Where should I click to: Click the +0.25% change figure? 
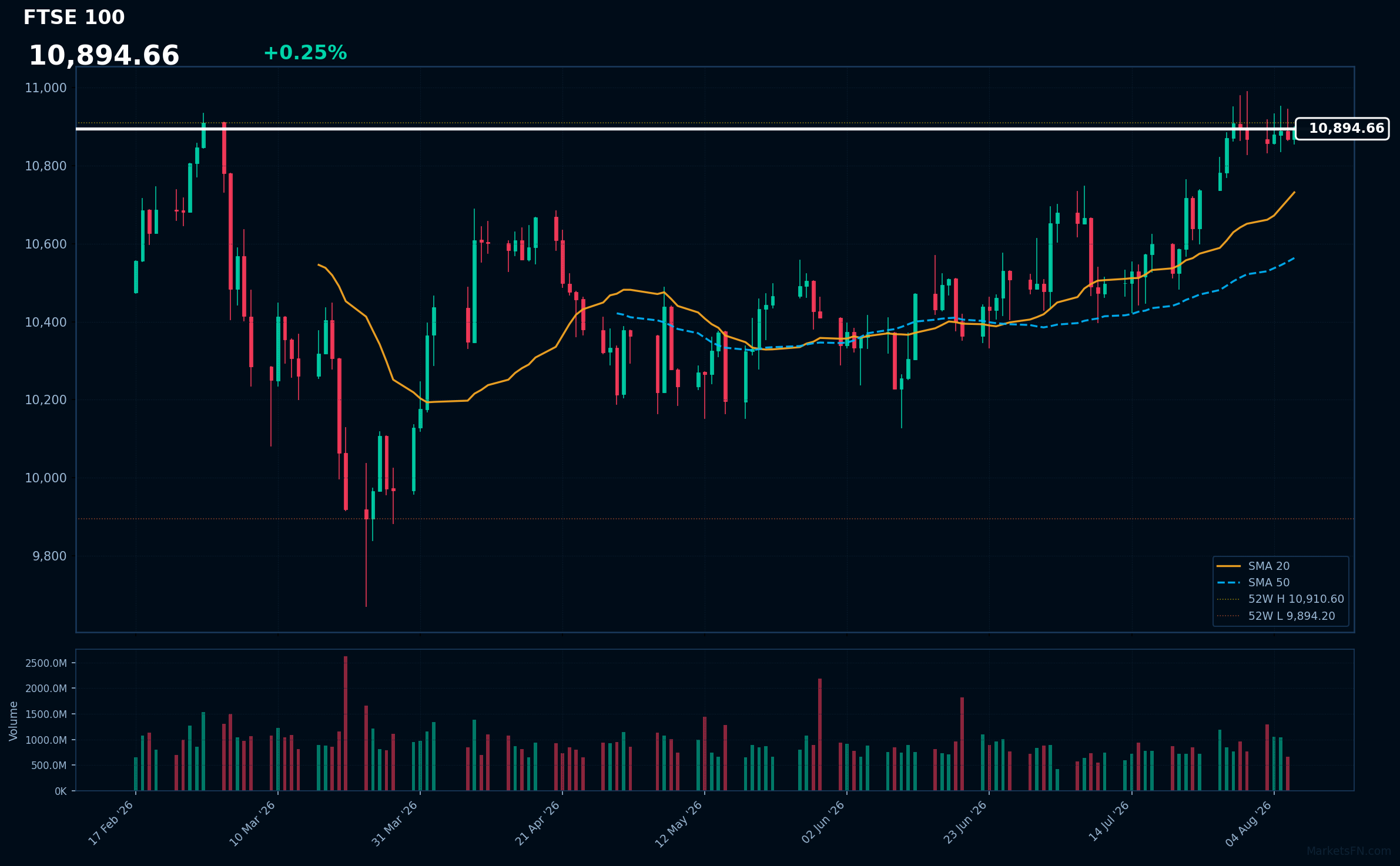(x=305, y=53)
